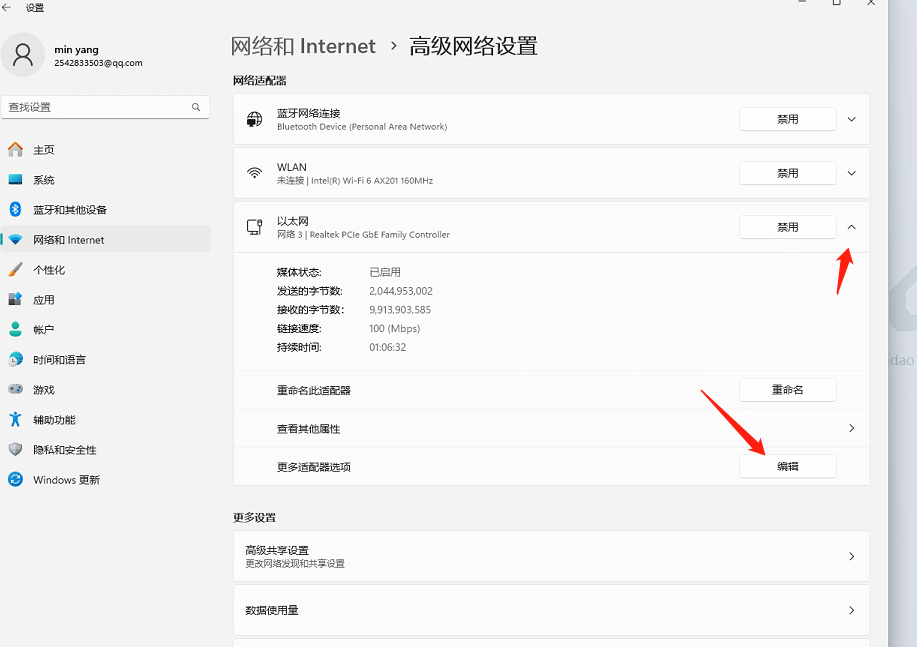917x647 pixels.
Task: Open 主页 home page
Action: click(44, 150)
